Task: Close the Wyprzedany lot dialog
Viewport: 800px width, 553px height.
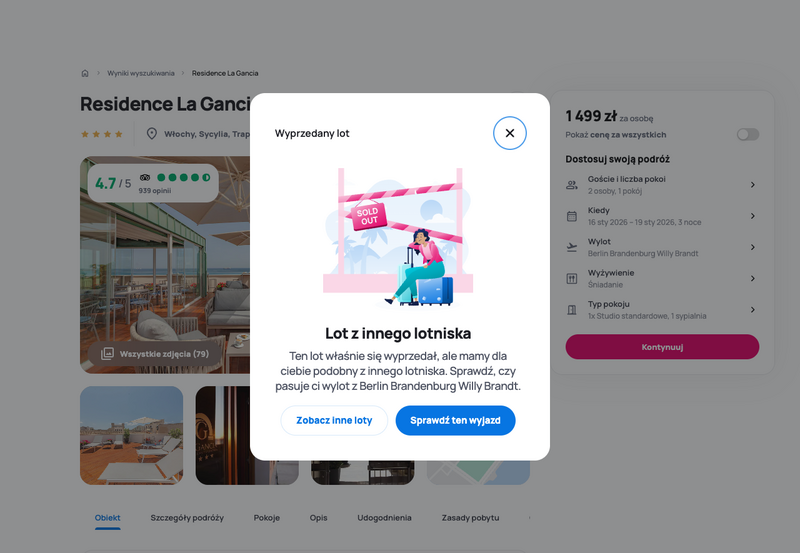Action: point(509,133)
